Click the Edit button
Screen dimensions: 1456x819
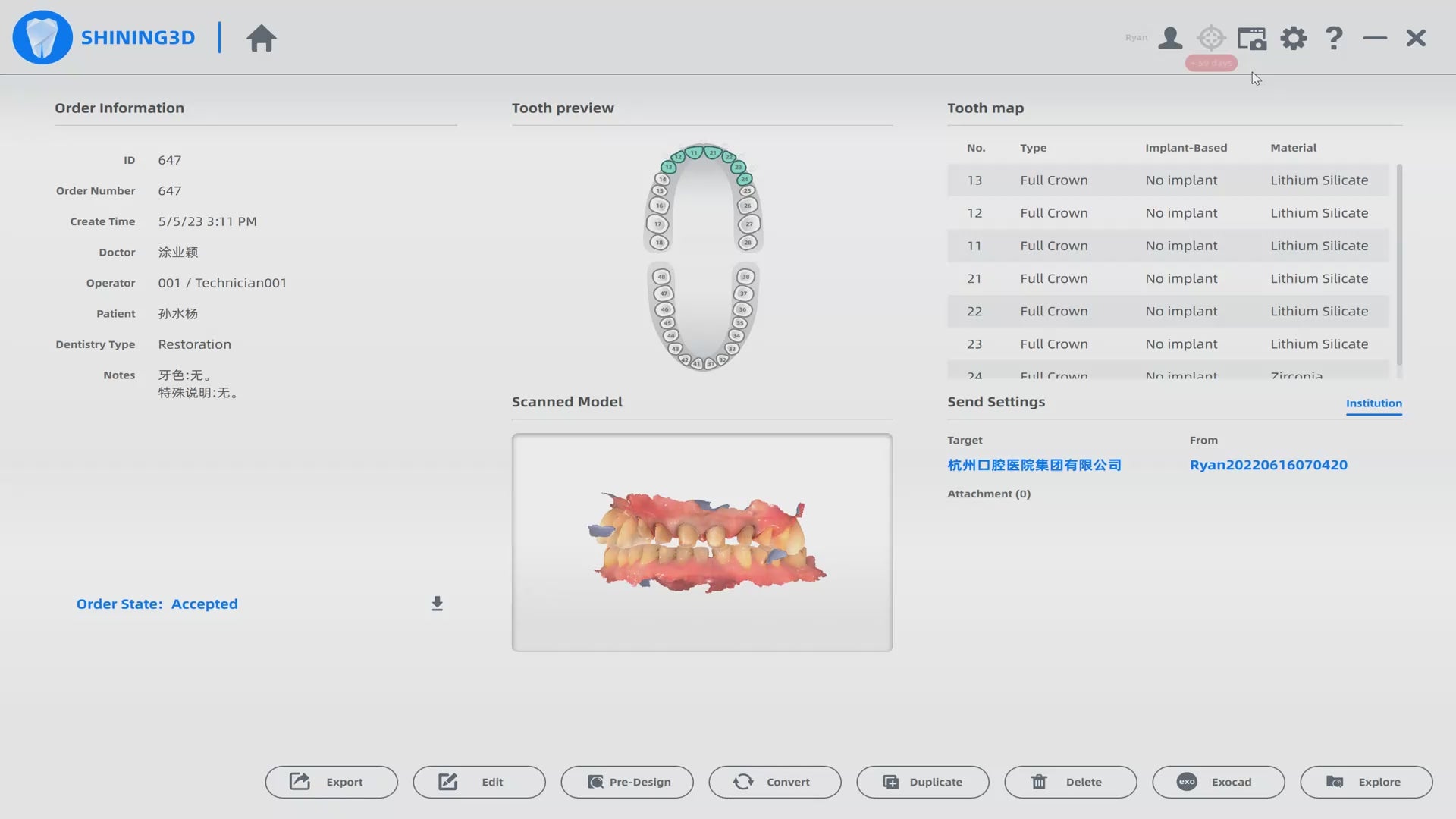pyautogui.click(x=479, y=782)
